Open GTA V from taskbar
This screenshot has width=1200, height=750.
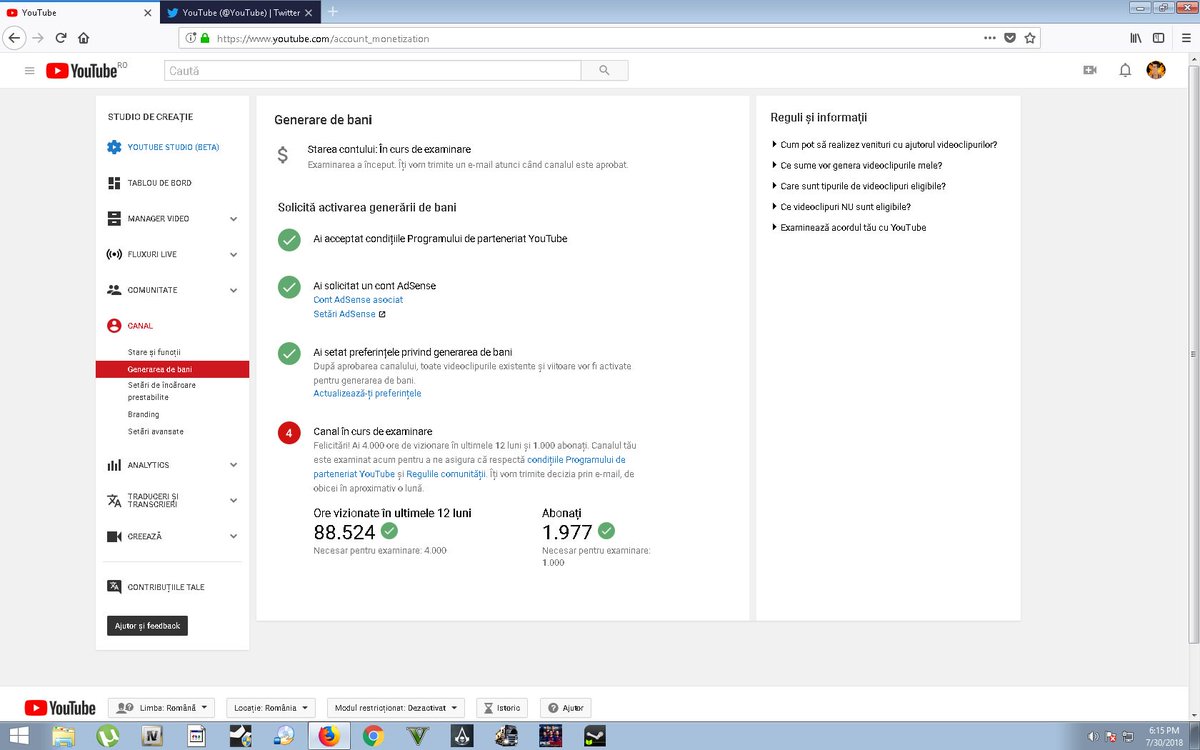point(416,736)
